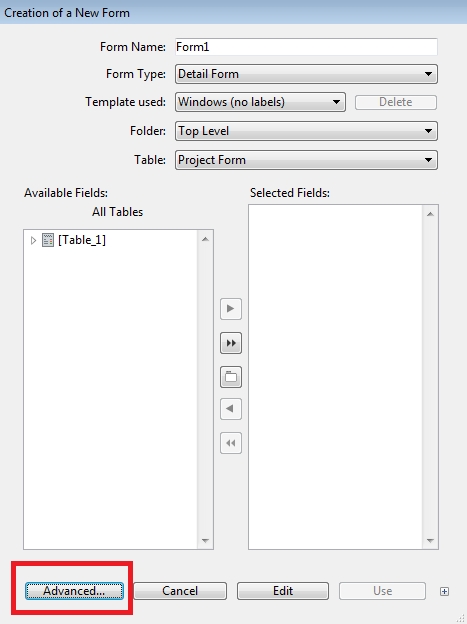Click the new page folder icon button
This screenshot has height=624, width=467.
[x=231, y=377]
